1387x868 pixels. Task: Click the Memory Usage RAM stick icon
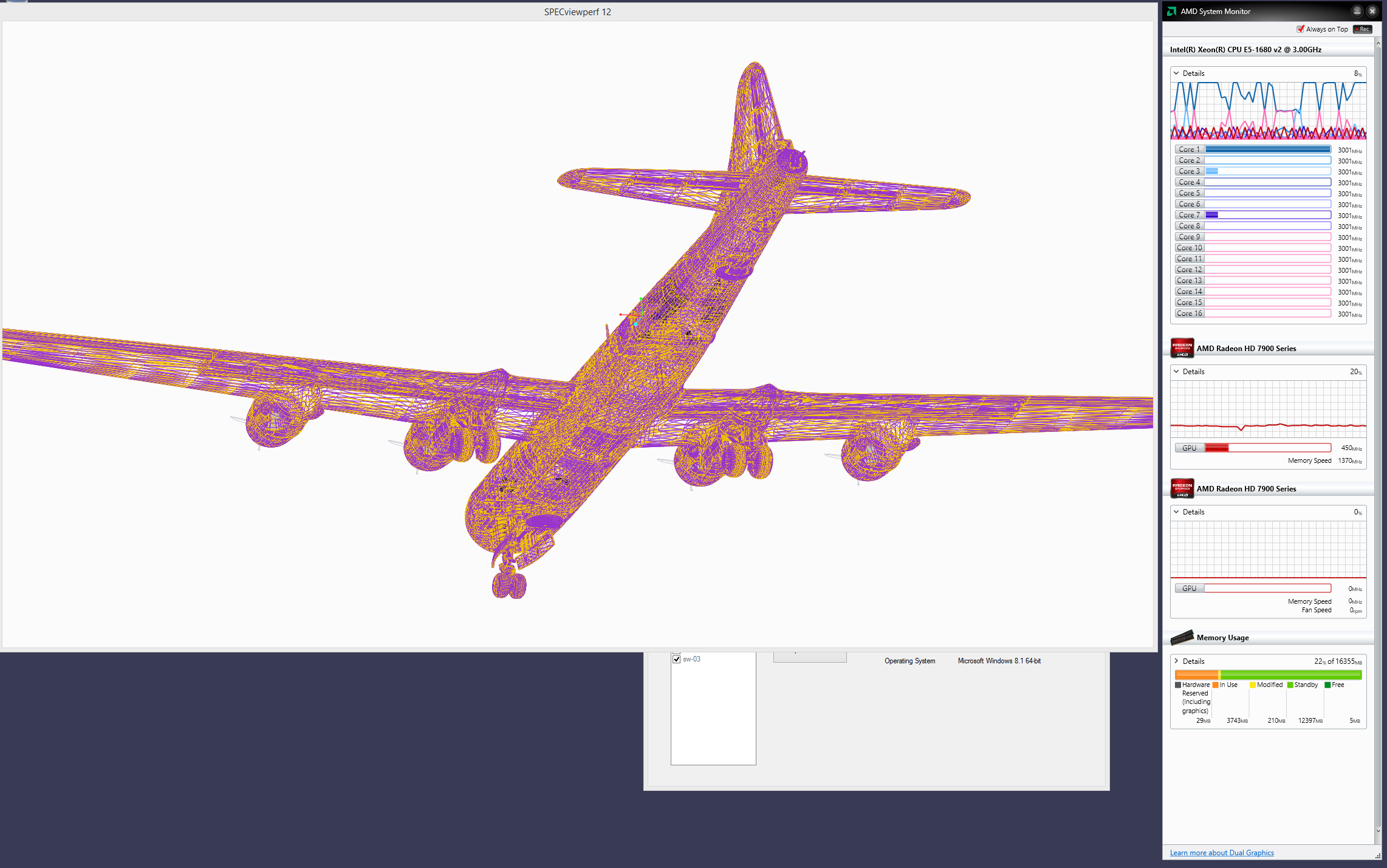click(x=1182, y=637)
